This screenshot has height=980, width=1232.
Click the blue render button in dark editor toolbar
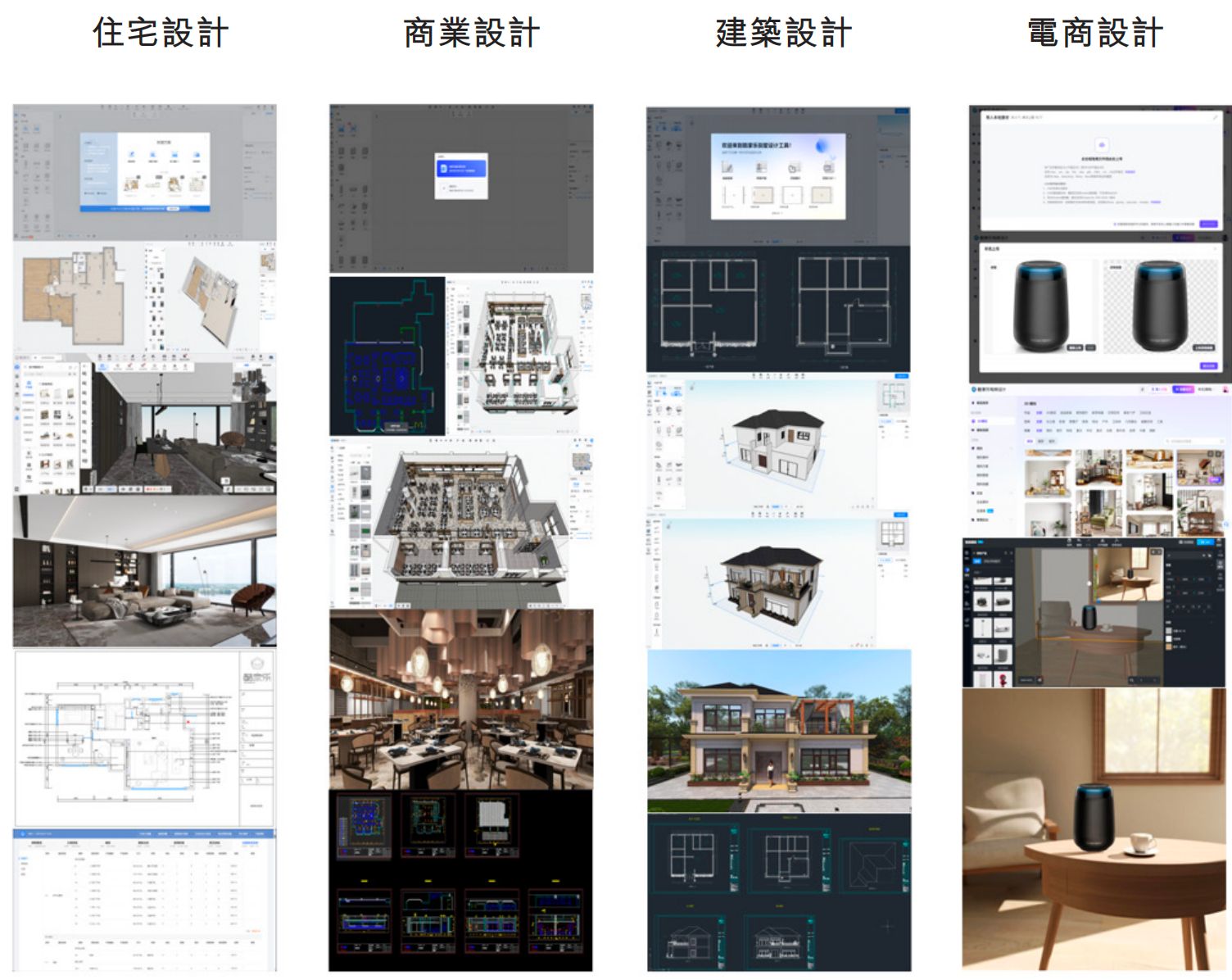click(1205, 542)
